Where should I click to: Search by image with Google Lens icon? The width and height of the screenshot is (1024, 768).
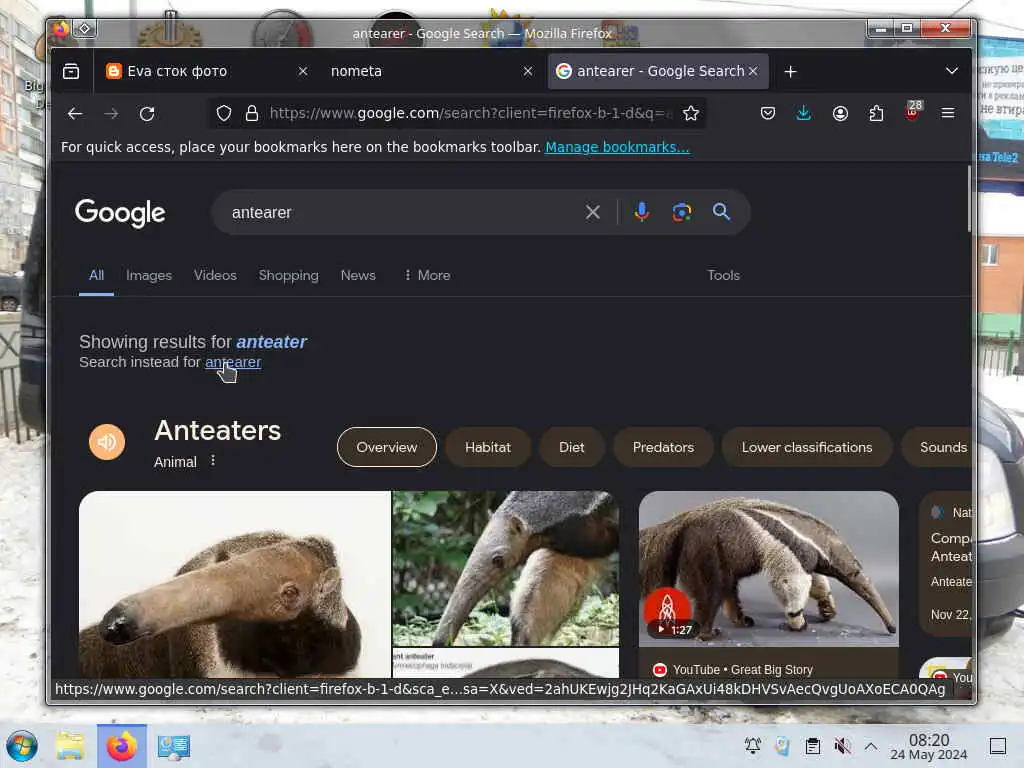coord(681,212)
